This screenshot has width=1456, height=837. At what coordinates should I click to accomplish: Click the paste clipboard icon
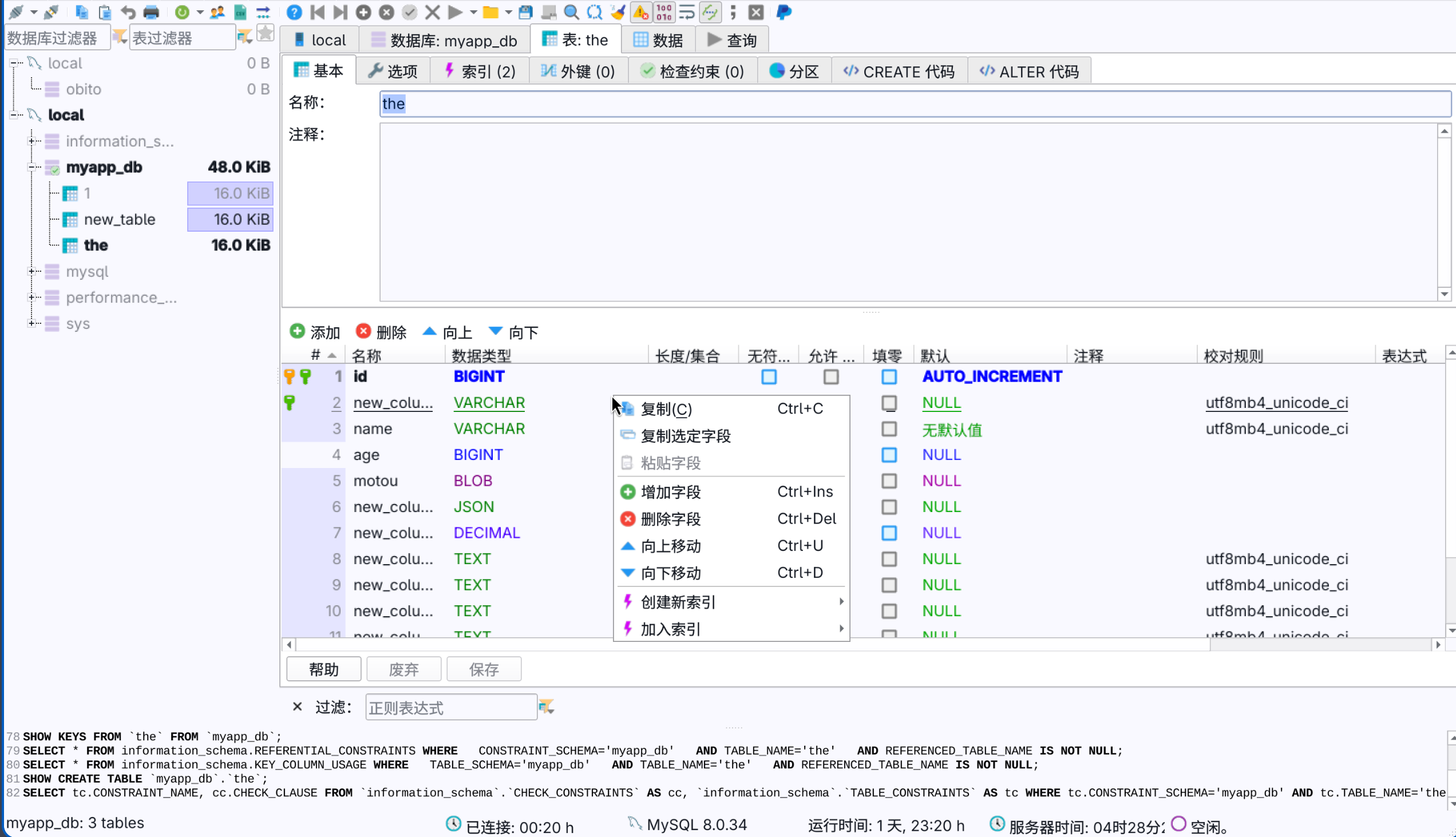(105, 12)
